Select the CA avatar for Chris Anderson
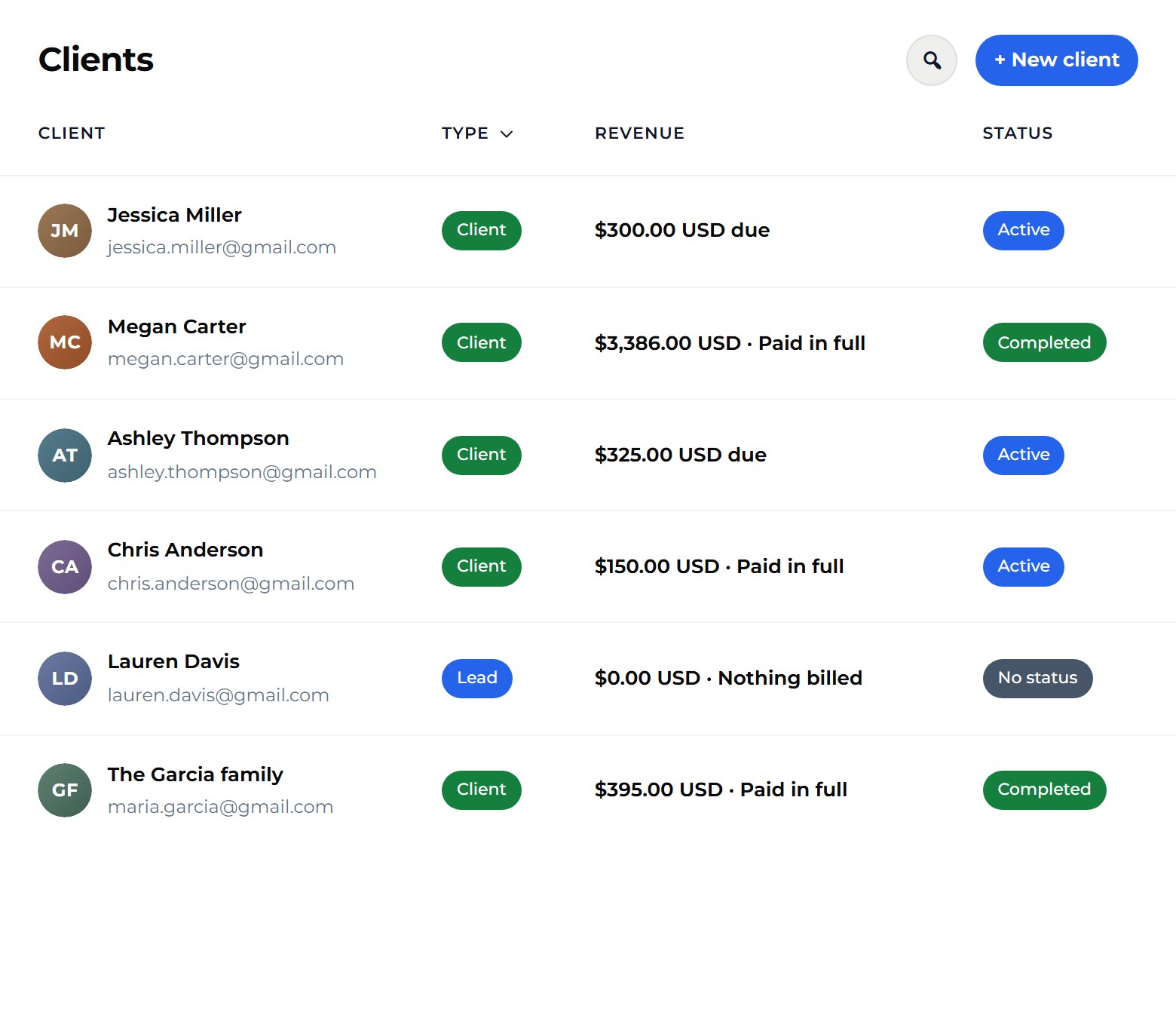Image resolution: width=1176 pixels, height=1015 pixels. (65, 567)
